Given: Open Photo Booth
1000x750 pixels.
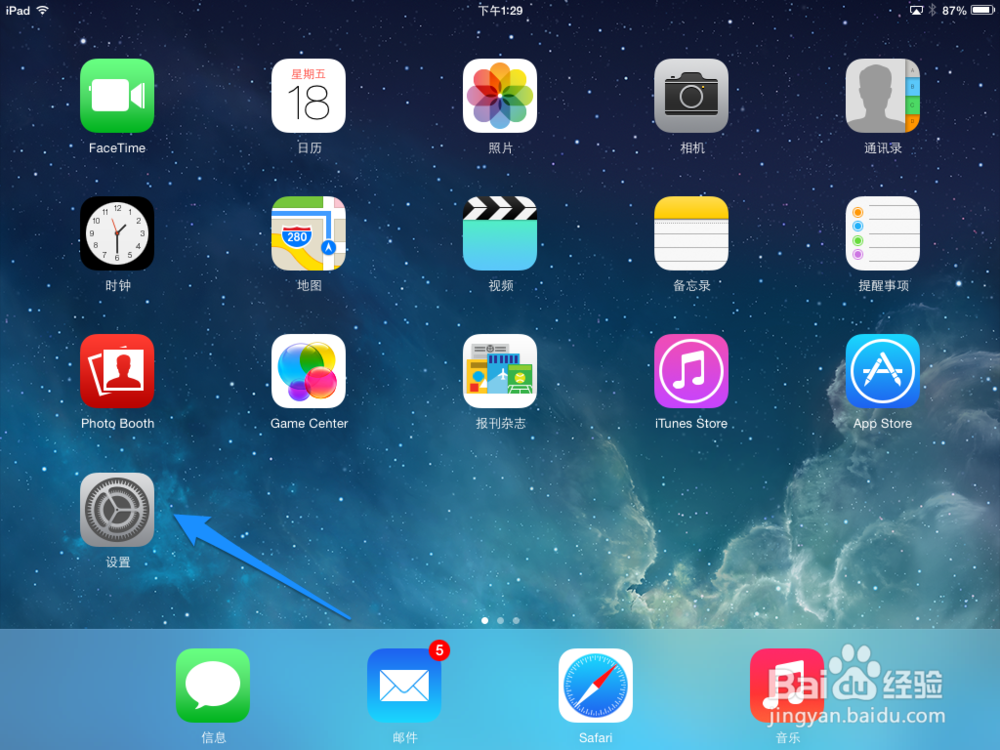Looking at the screenshot, I should pyautogui.click(x=117, y=371).
